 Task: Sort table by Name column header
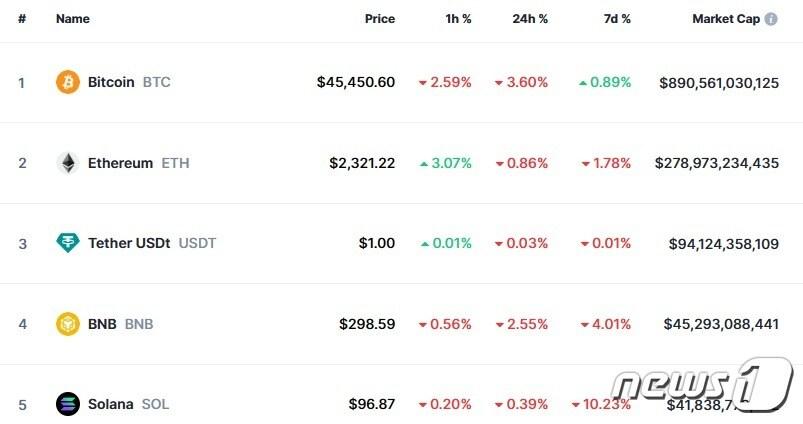(x=73, y=19)
